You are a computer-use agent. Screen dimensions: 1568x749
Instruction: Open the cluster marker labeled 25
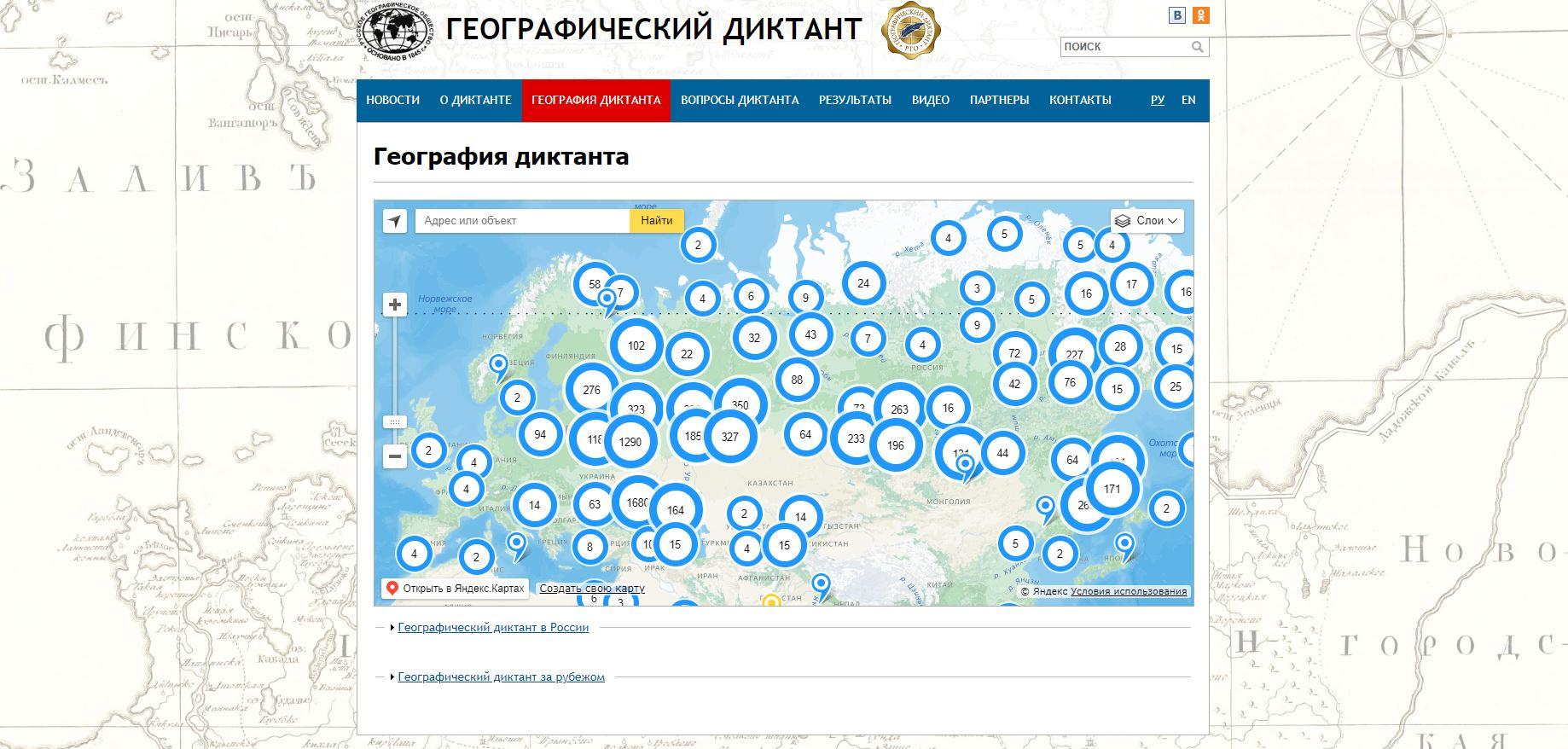click(x=1176, y=386)
